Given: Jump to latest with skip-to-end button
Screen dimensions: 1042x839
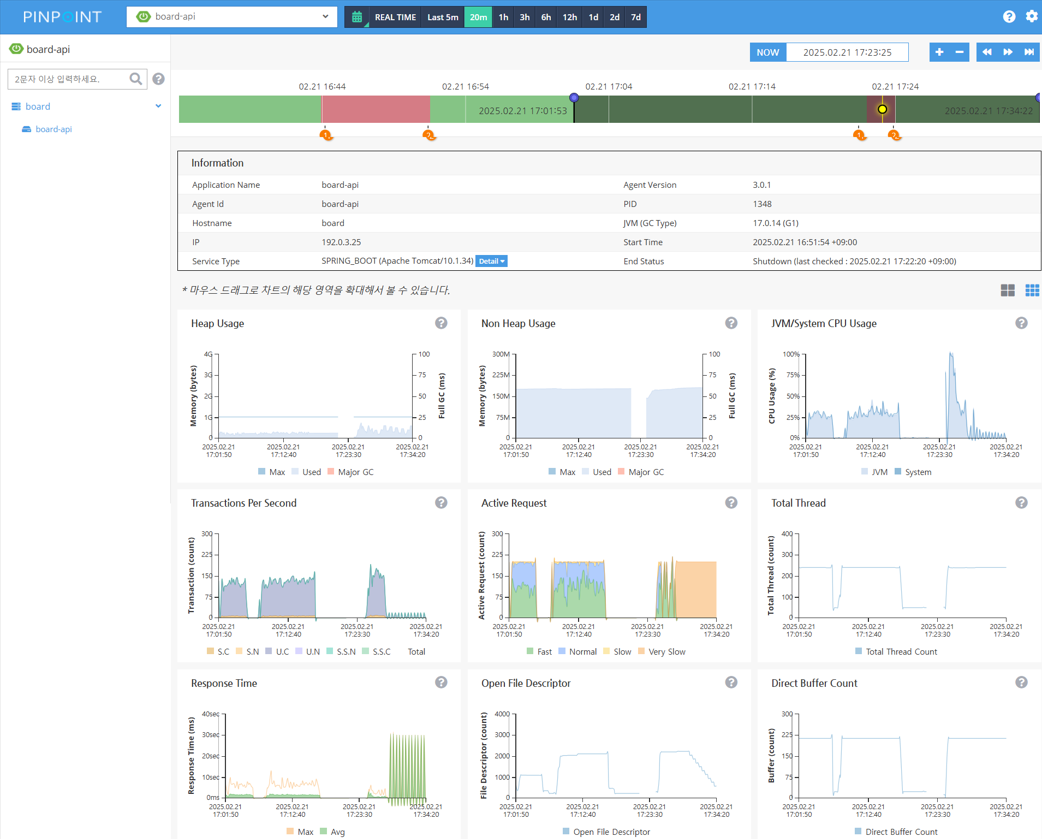Looking at the screenshot, I should [1029, 52].
